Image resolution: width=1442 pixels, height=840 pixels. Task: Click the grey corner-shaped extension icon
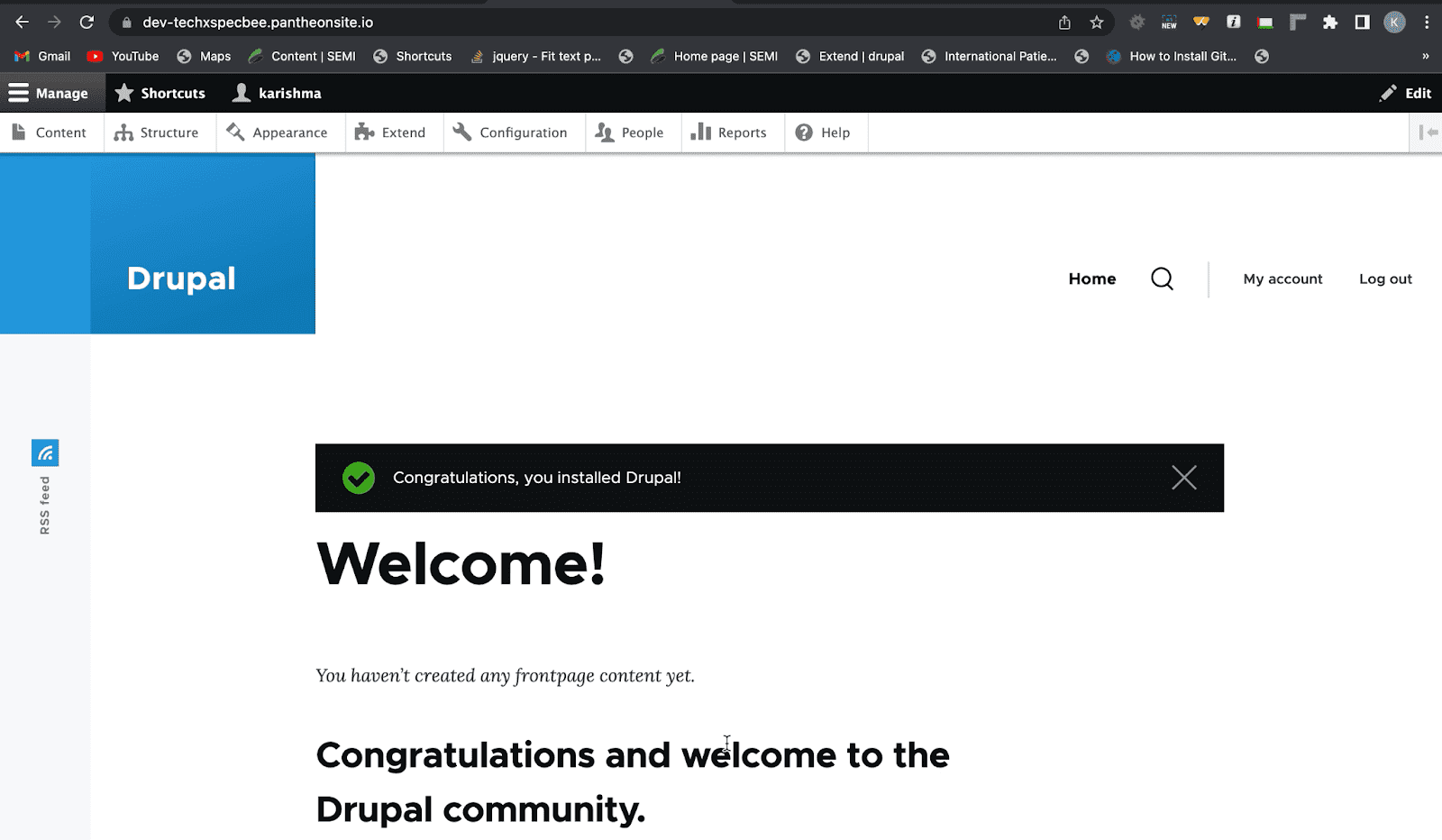[1298, 23]
